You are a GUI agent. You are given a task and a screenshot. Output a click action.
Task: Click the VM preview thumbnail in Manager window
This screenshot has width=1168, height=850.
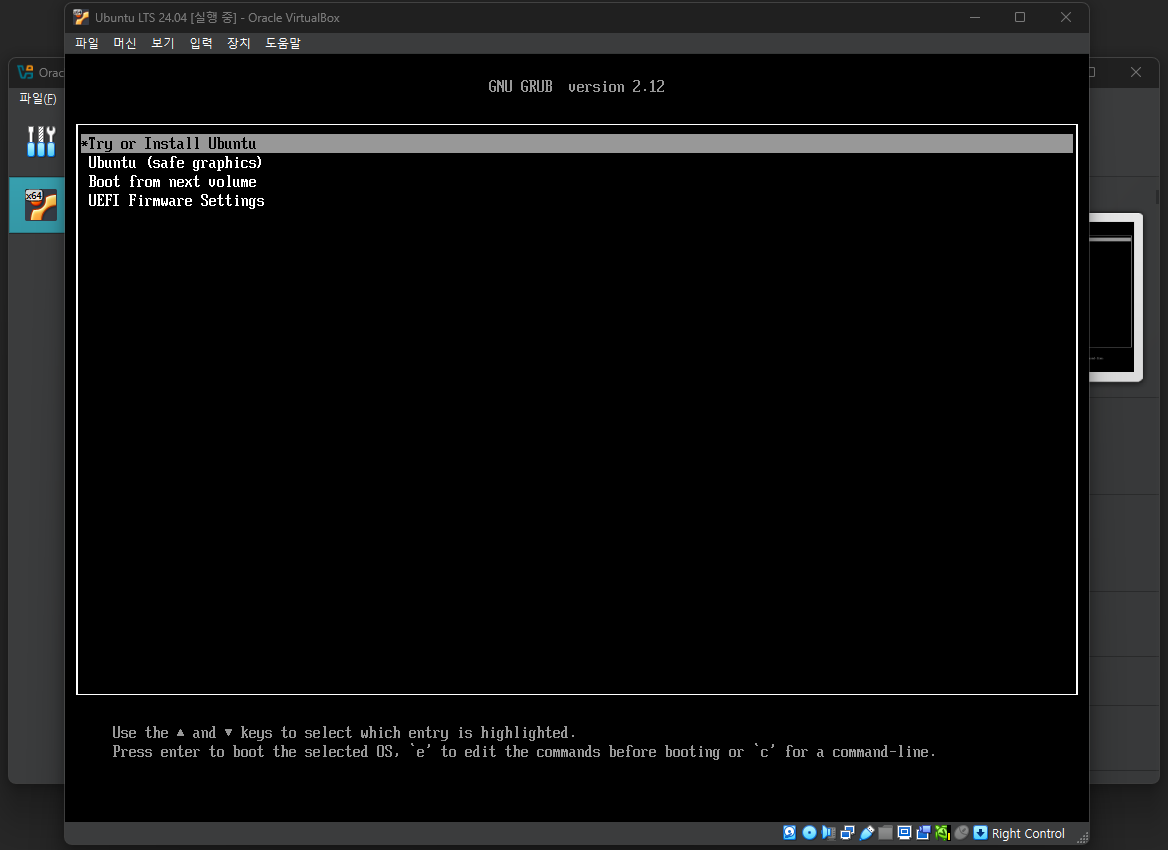pyautogui.click(x=1115, y=298)
